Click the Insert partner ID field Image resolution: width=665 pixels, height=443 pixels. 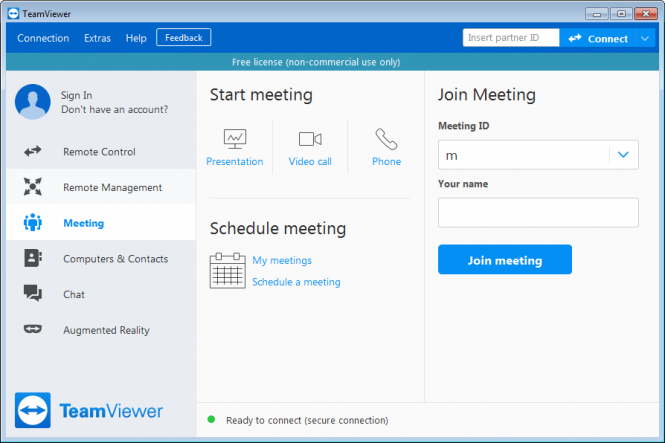pos(511,38)
